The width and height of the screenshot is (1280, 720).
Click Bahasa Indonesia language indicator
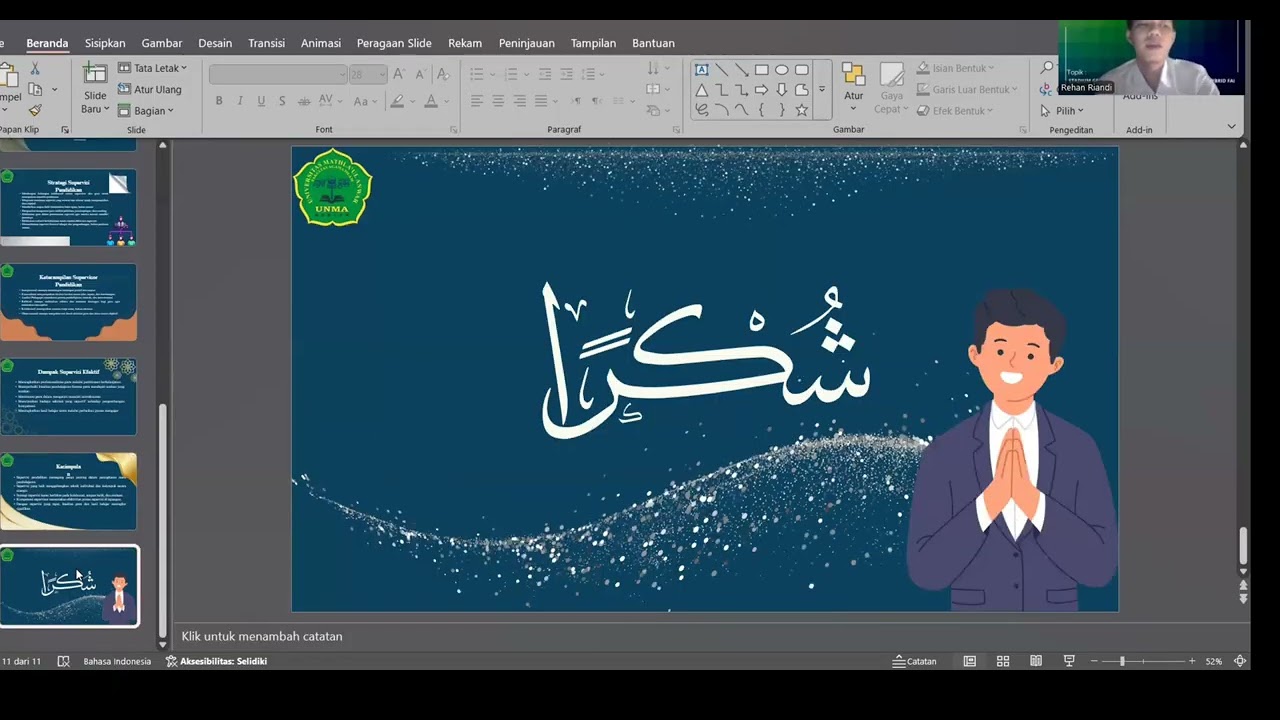click(x=117, y=661)
